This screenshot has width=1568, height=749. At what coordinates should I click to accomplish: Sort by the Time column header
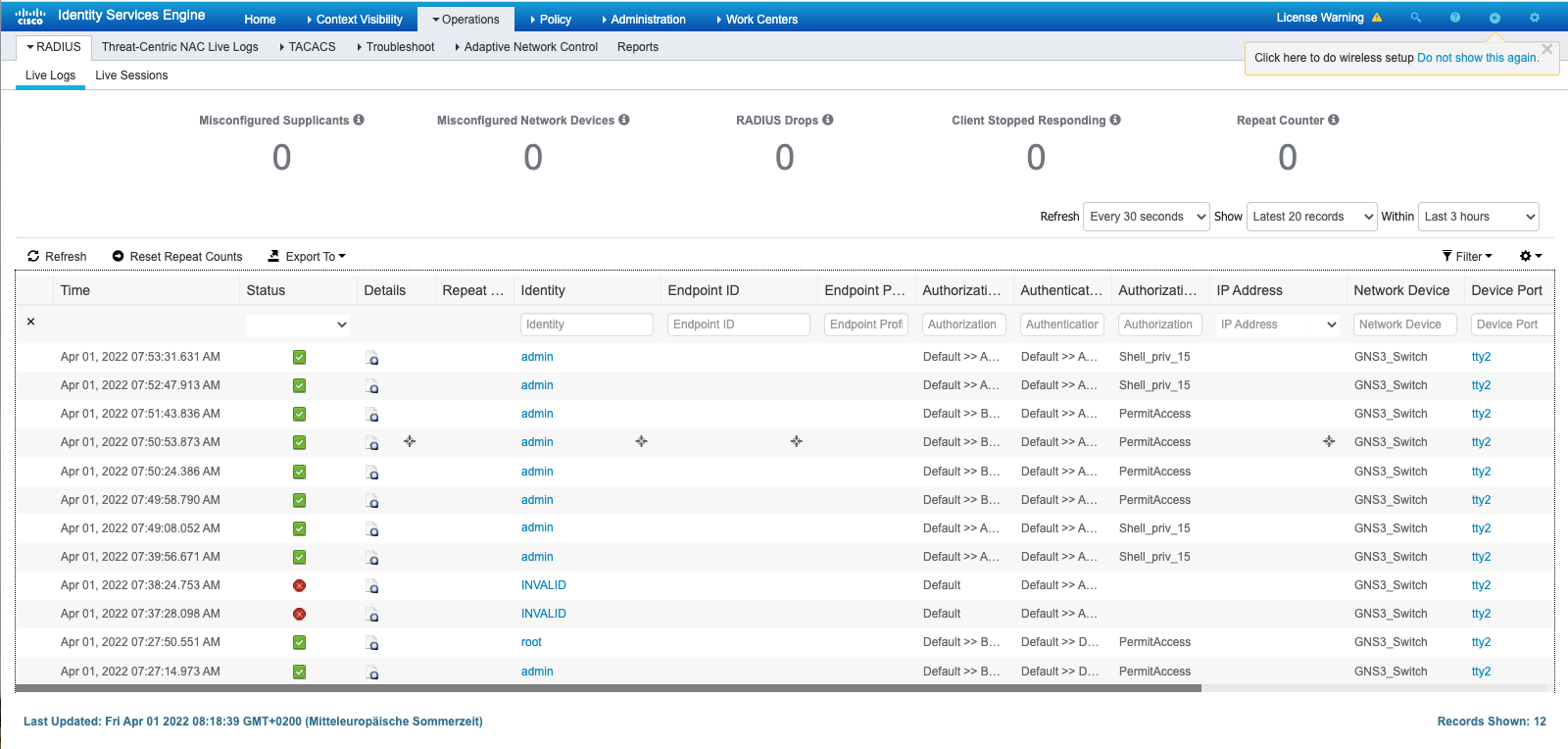click(x=75, y=290)
